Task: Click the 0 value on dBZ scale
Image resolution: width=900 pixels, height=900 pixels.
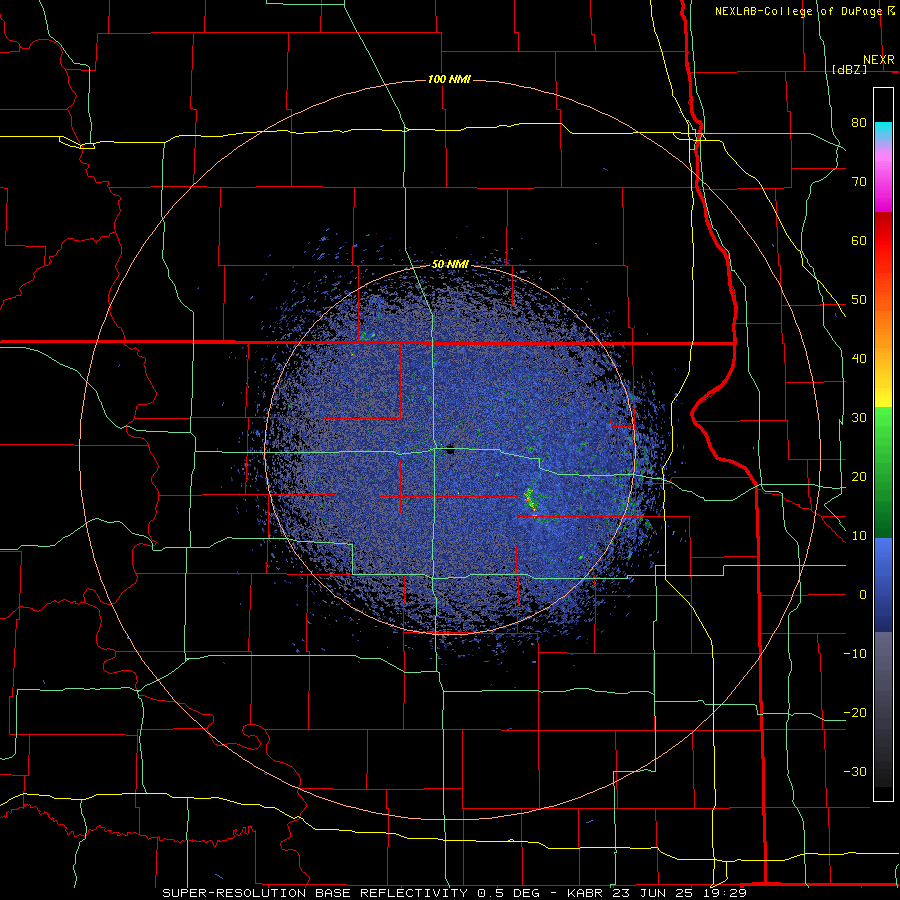Action: pos(863,595)
